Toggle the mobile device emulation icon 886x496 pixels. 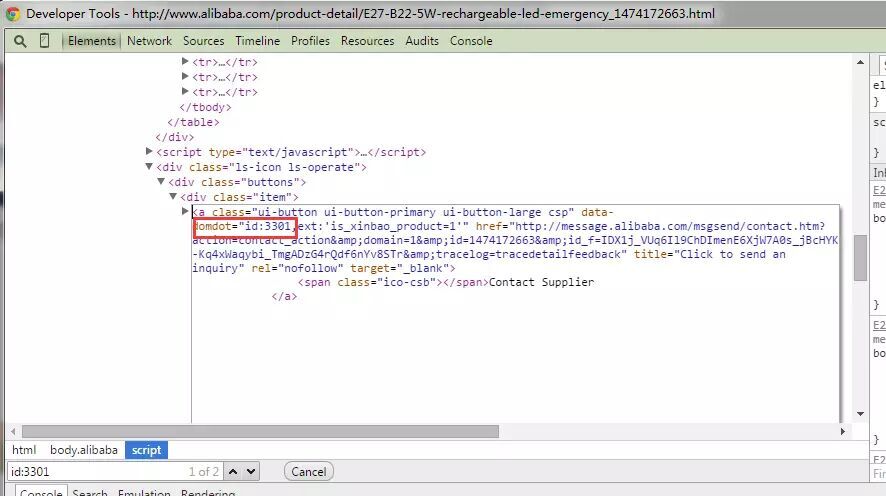[44, 41]
